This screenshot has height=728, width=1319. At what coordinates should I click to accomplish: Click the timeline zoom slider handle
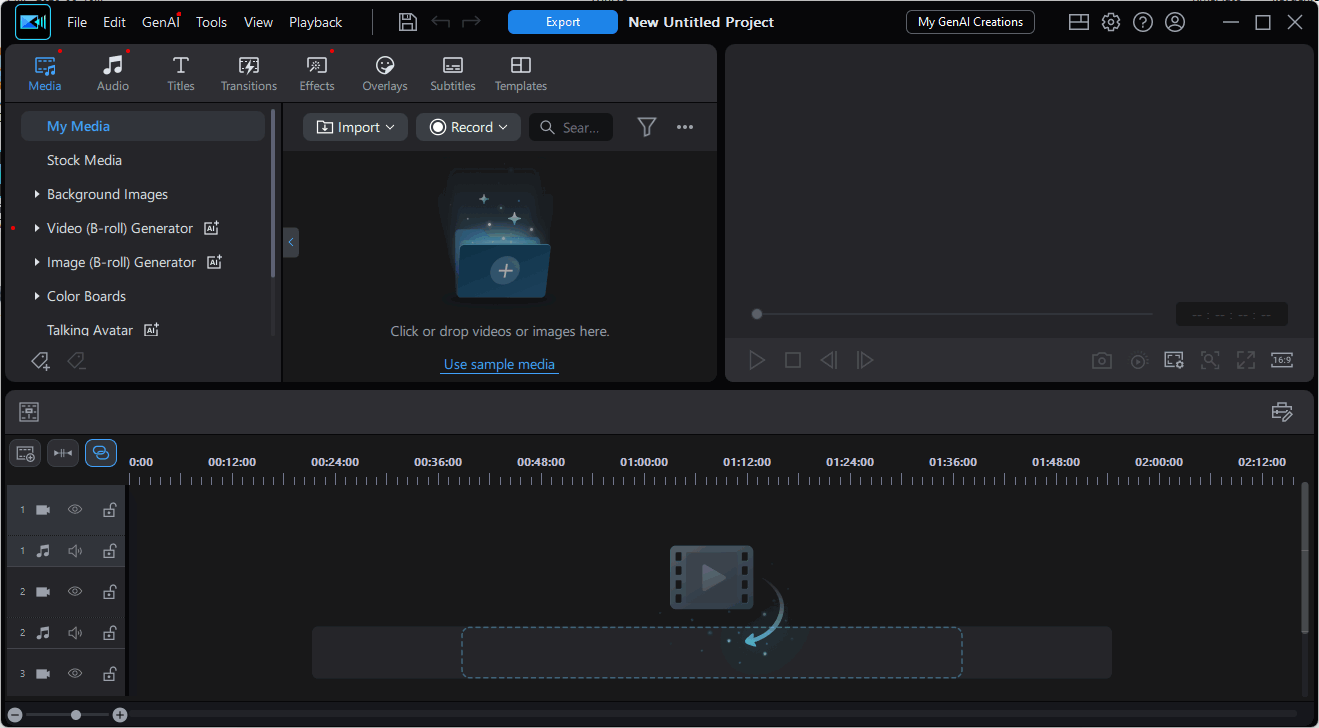76,715
